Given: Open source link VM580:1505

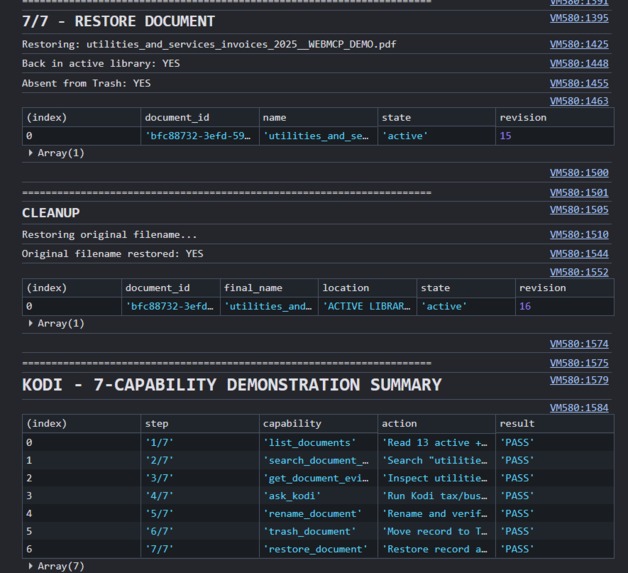Looking at the screenshot, I should pos(579,210).
